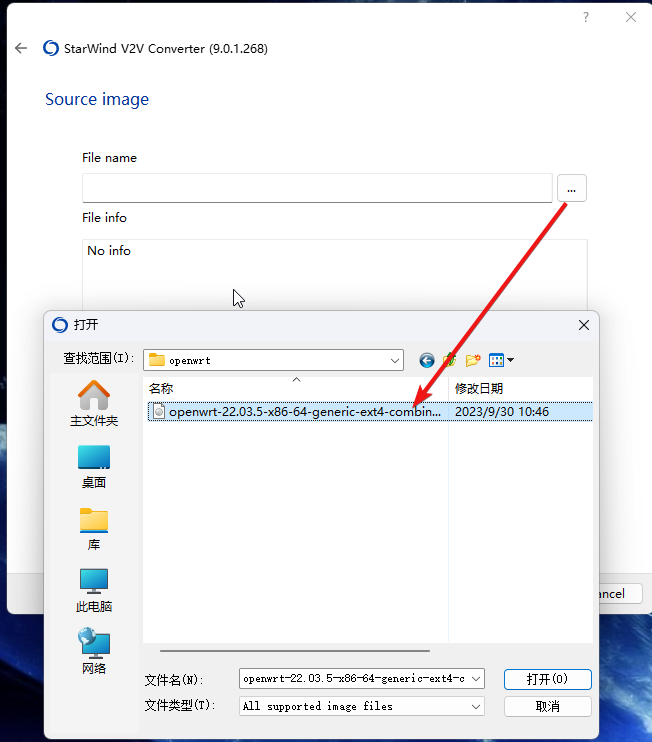Screen dimensions: 652x742
Task: Expand the 文件类型 All supported image files dropdown
Action: pos(361,707)
